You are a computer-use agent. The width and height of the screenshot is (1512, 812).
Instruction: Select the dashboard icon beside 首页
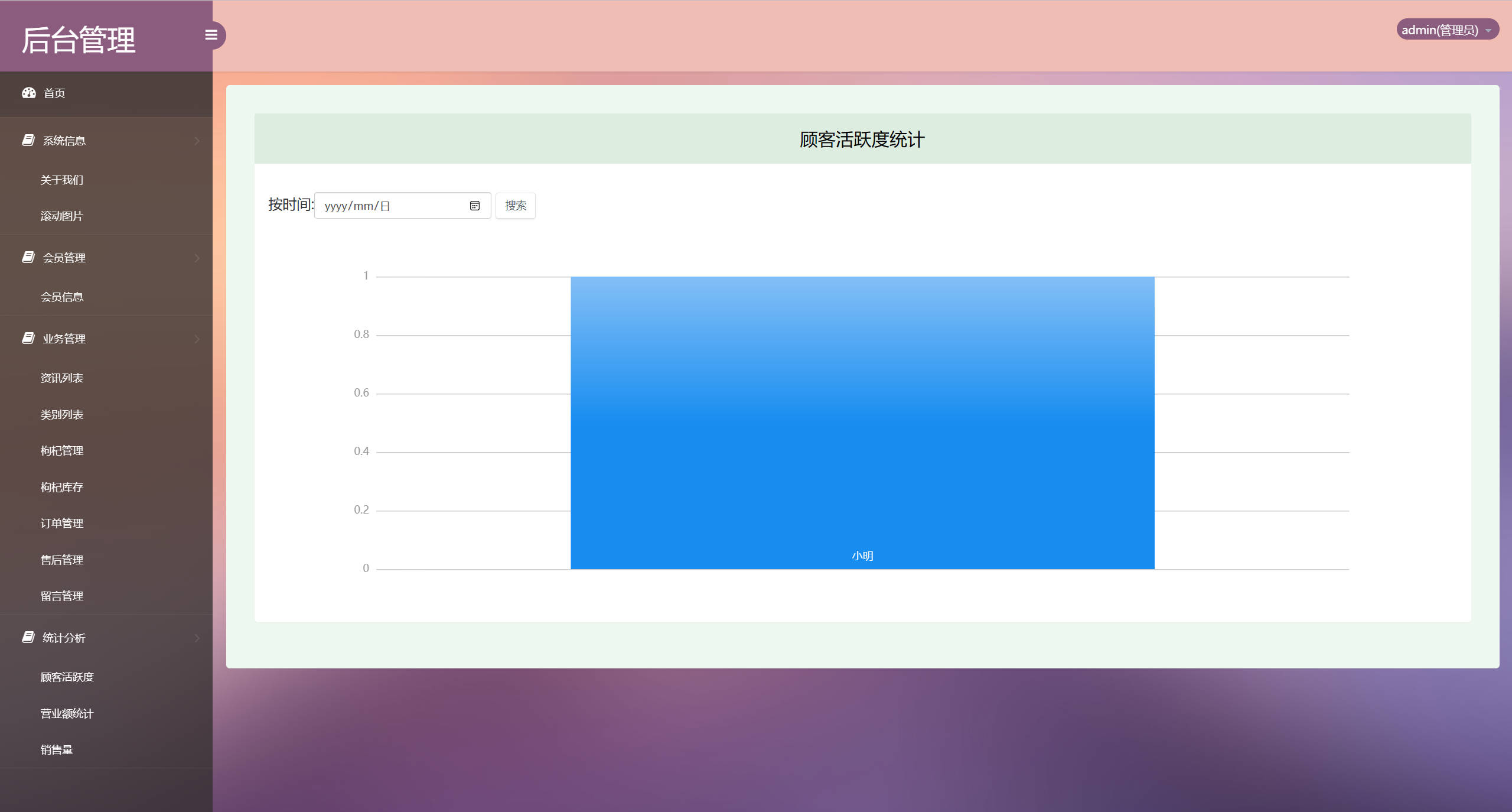(29, 93)
